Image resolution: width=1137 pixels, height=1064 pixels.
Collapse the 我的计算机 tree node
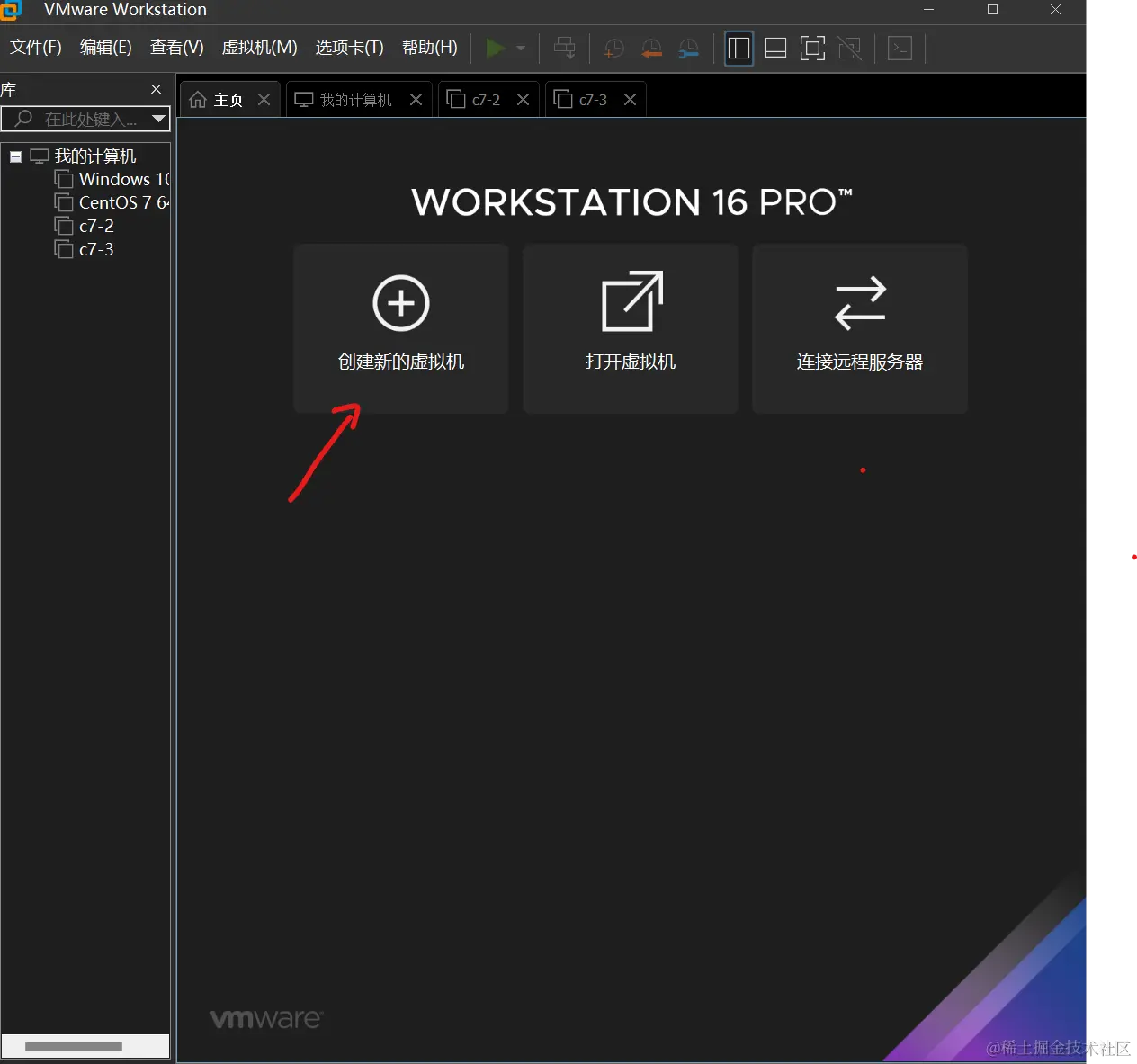point(15,156)
